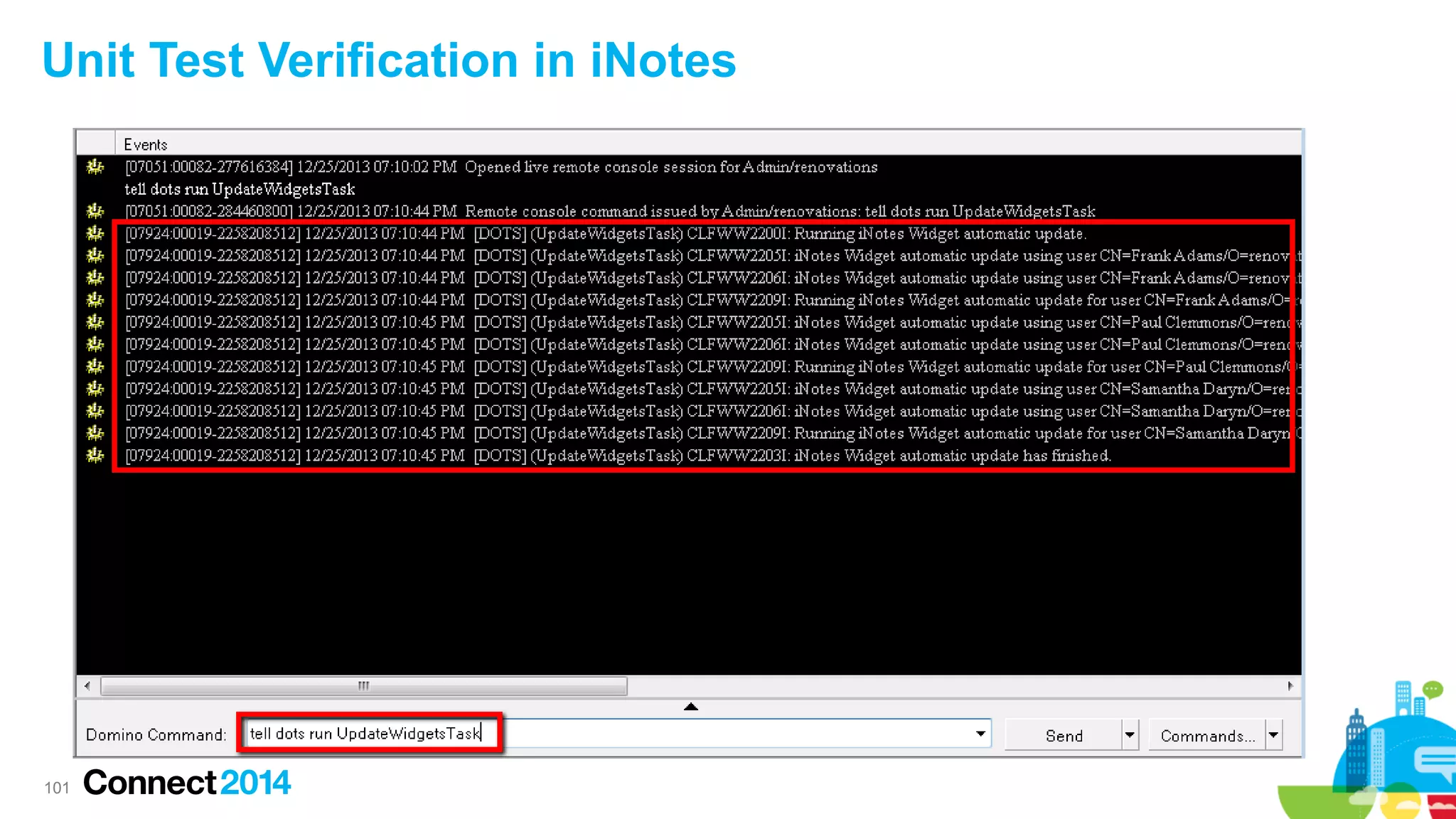Click the scroll-right arrow of the horizontal scrollbar

[1290, 686]
